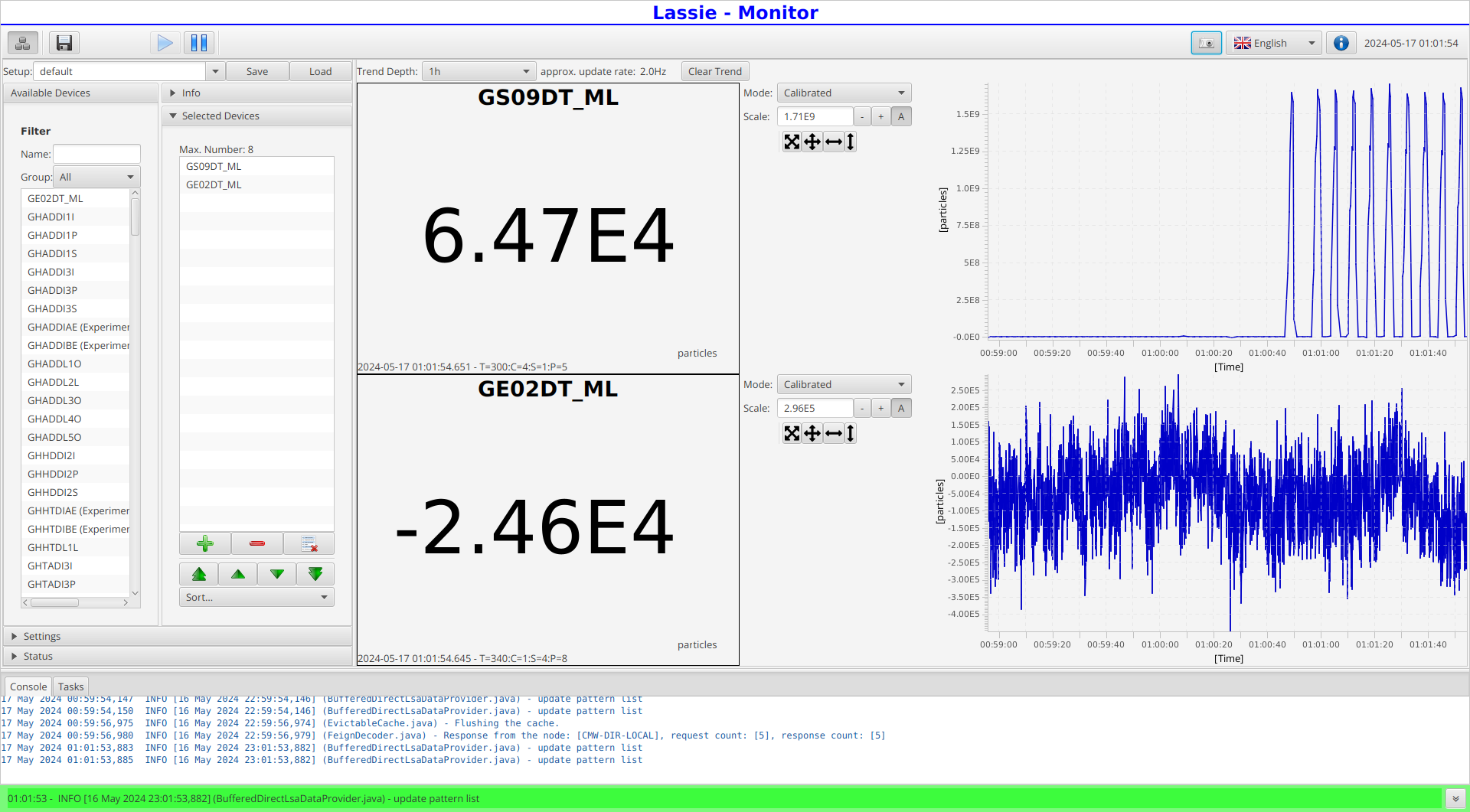Expand the Settings section

[178, 636]
